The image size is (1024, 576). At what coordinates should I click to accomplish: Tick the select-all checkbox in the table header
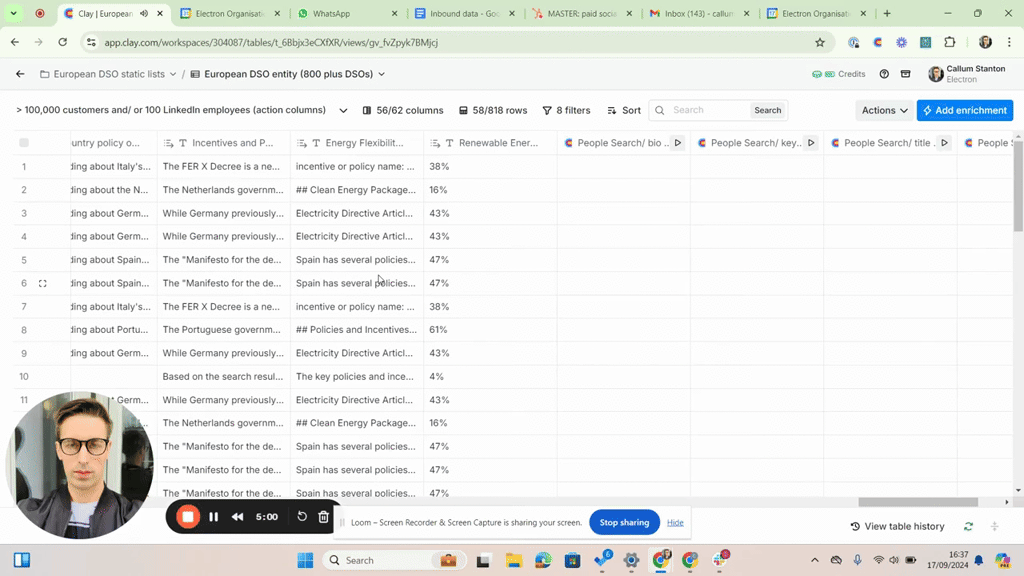coord(24,143)
